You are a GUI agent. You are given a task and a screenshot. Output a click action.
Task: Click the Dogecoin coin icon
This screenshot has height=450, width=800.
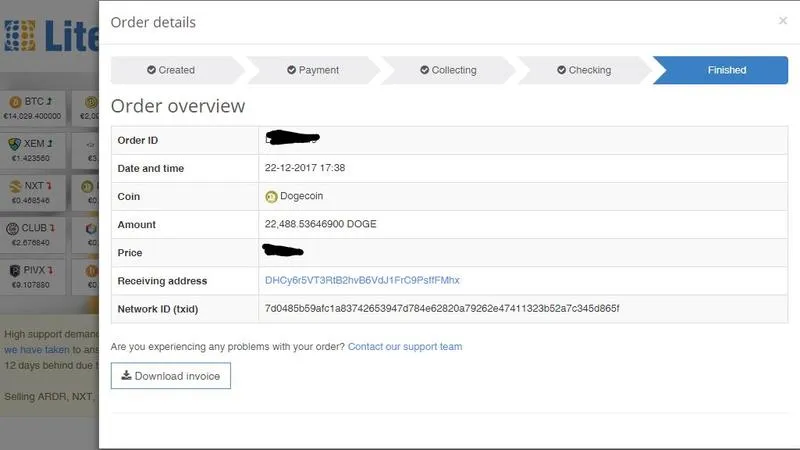(x=271, y=196)
